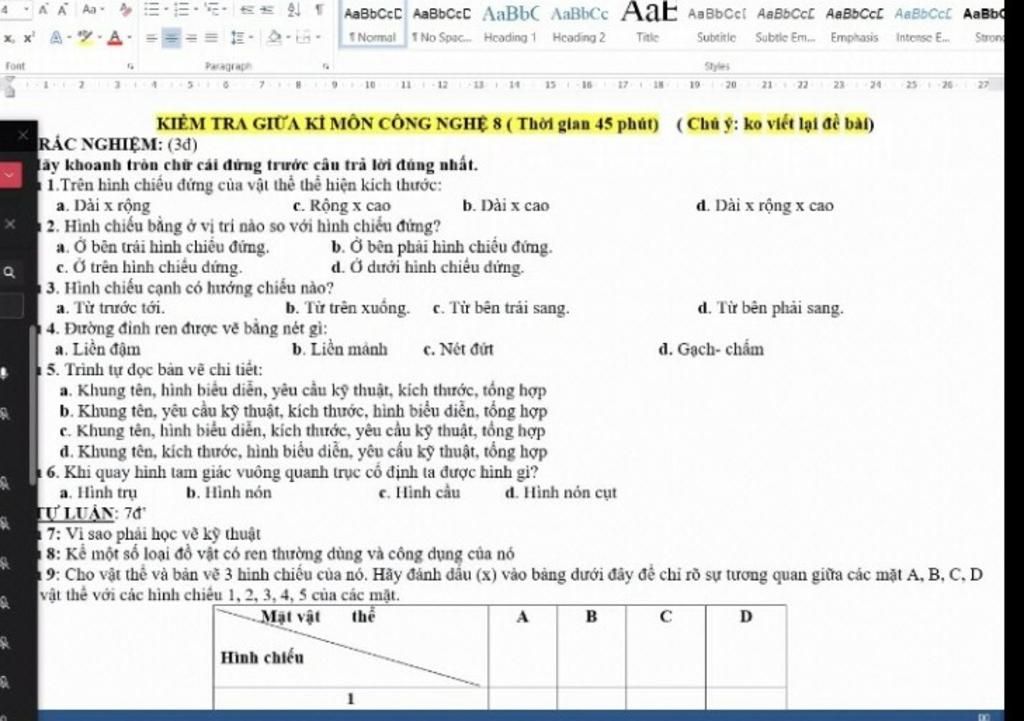Click answer 'b. Hình nón'
The width and height of the screenshot is (1024, 721).
point(229,492)
